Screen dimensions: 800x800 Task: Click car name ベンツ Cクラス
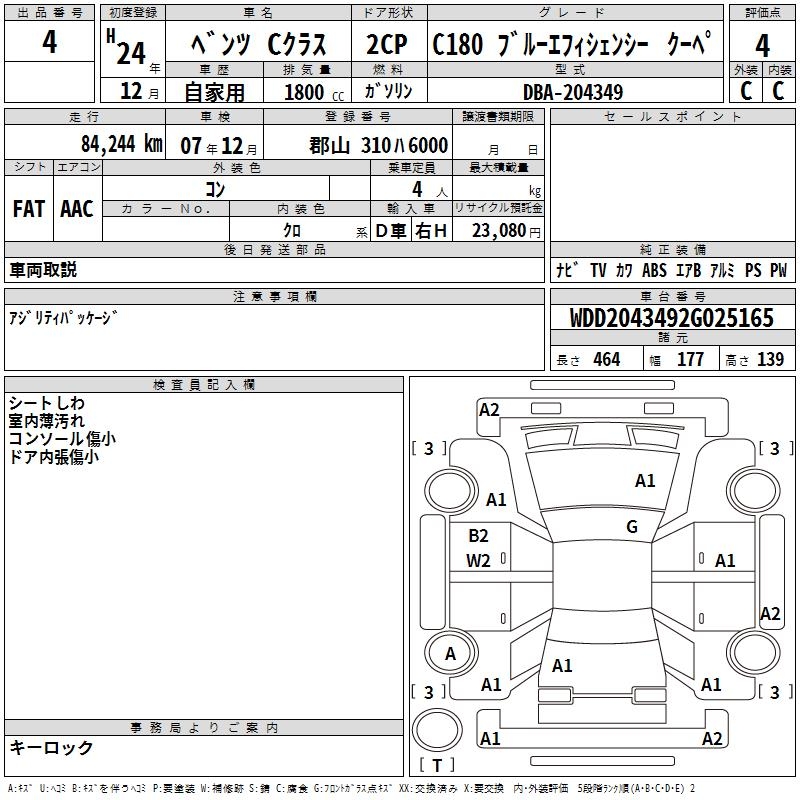tap(258, 44)
